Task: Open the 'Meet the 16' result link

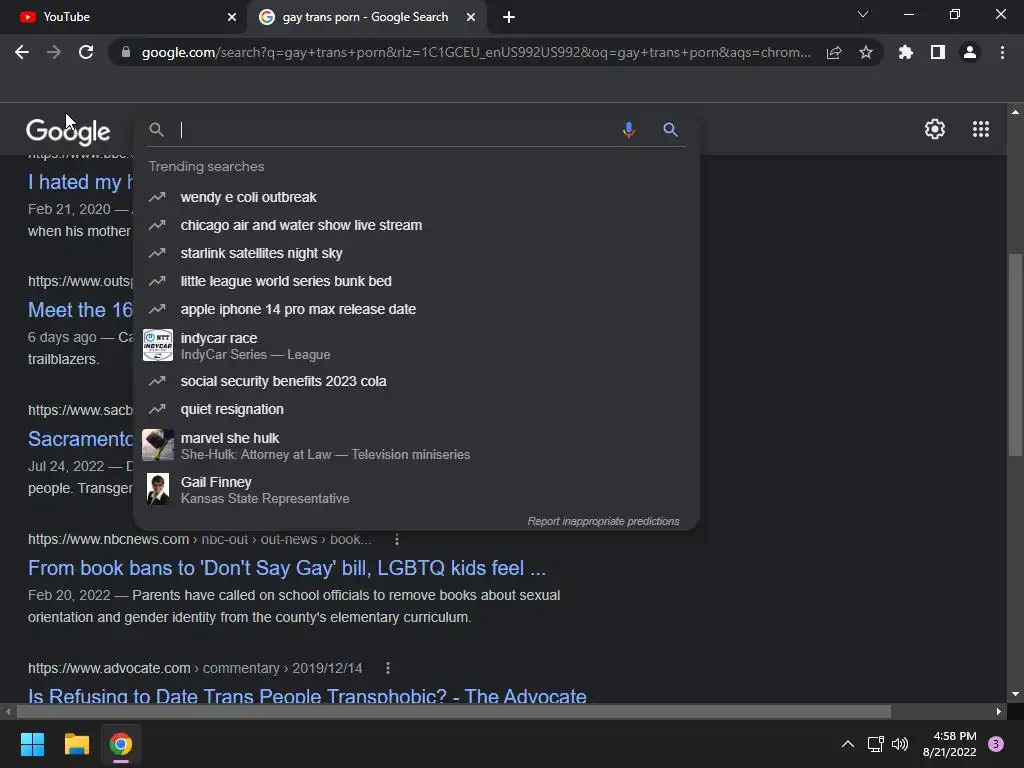Action: point(80,310)
